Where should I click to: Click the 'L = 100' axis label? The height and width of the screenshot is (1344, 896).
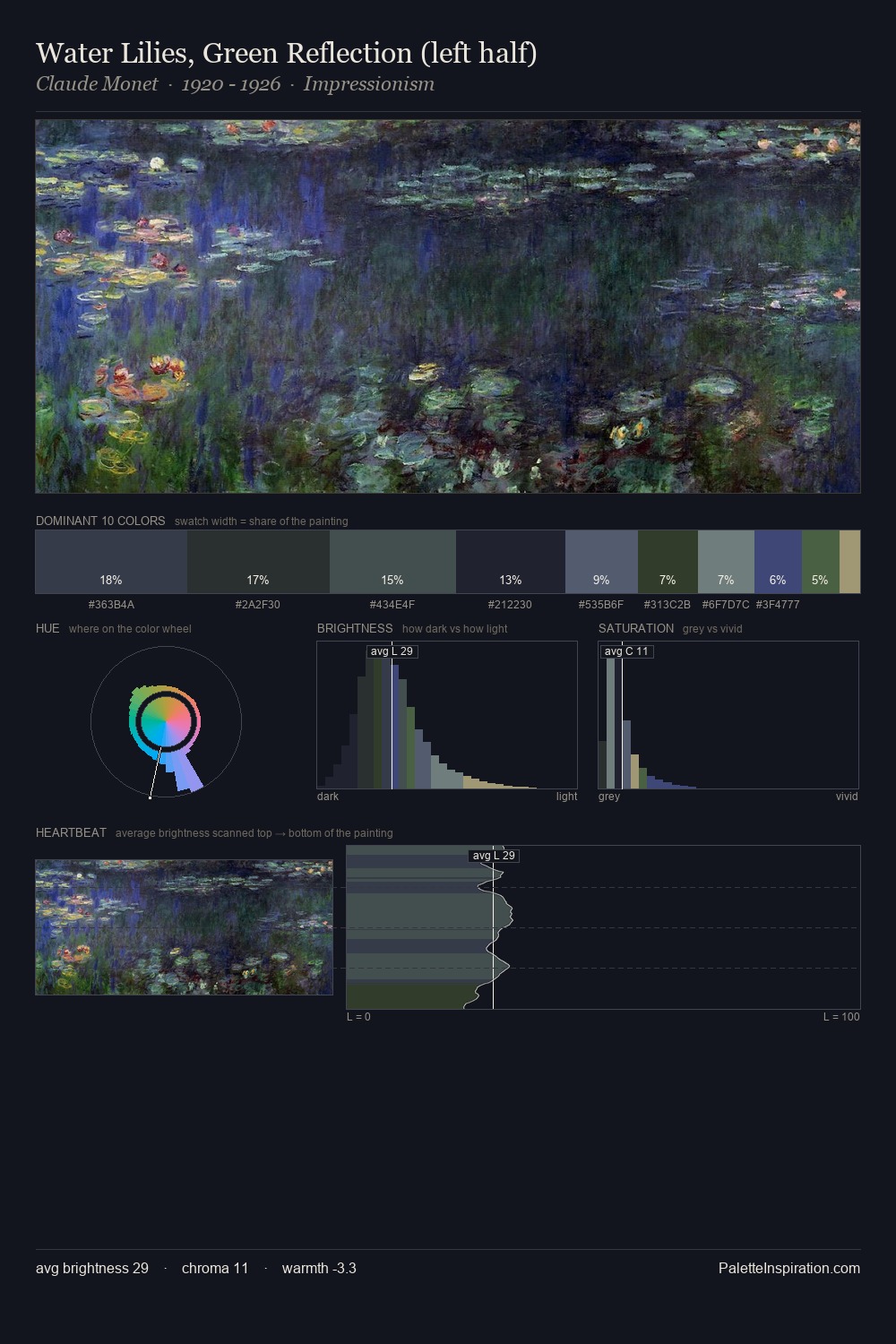pyautogui.click(x=841, y=1017)
